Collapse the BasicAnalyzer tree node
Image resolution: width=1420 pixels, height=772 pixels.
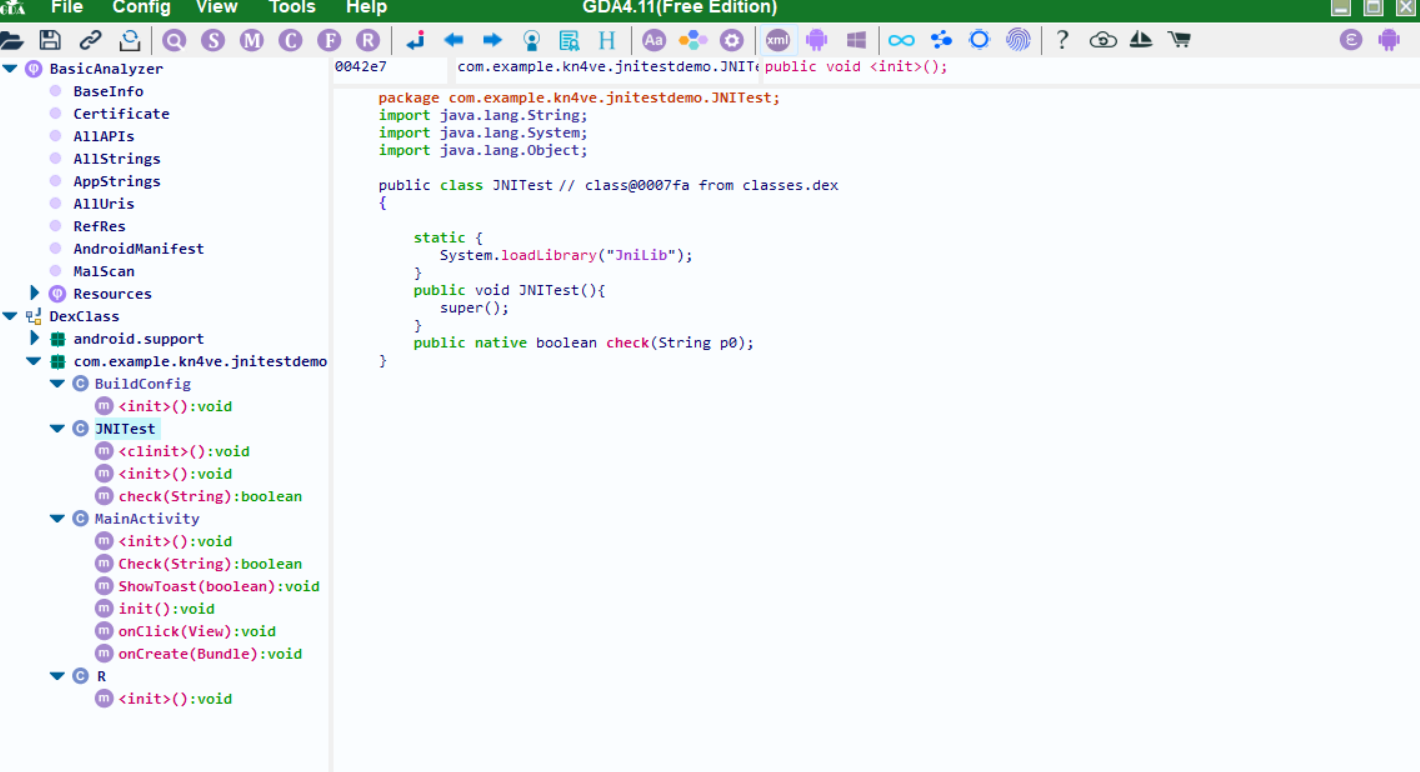tap(10, 69)
